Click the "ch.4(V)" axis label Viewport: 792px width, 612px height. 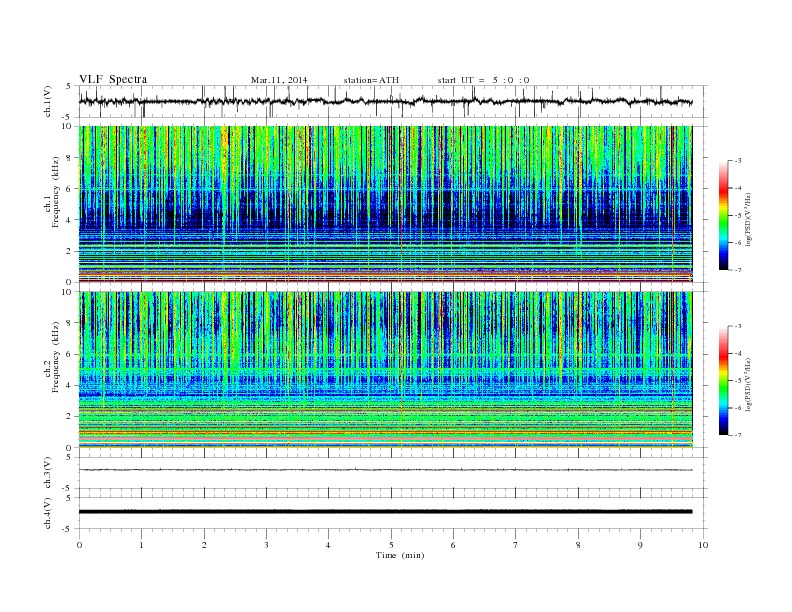point(48,513)
